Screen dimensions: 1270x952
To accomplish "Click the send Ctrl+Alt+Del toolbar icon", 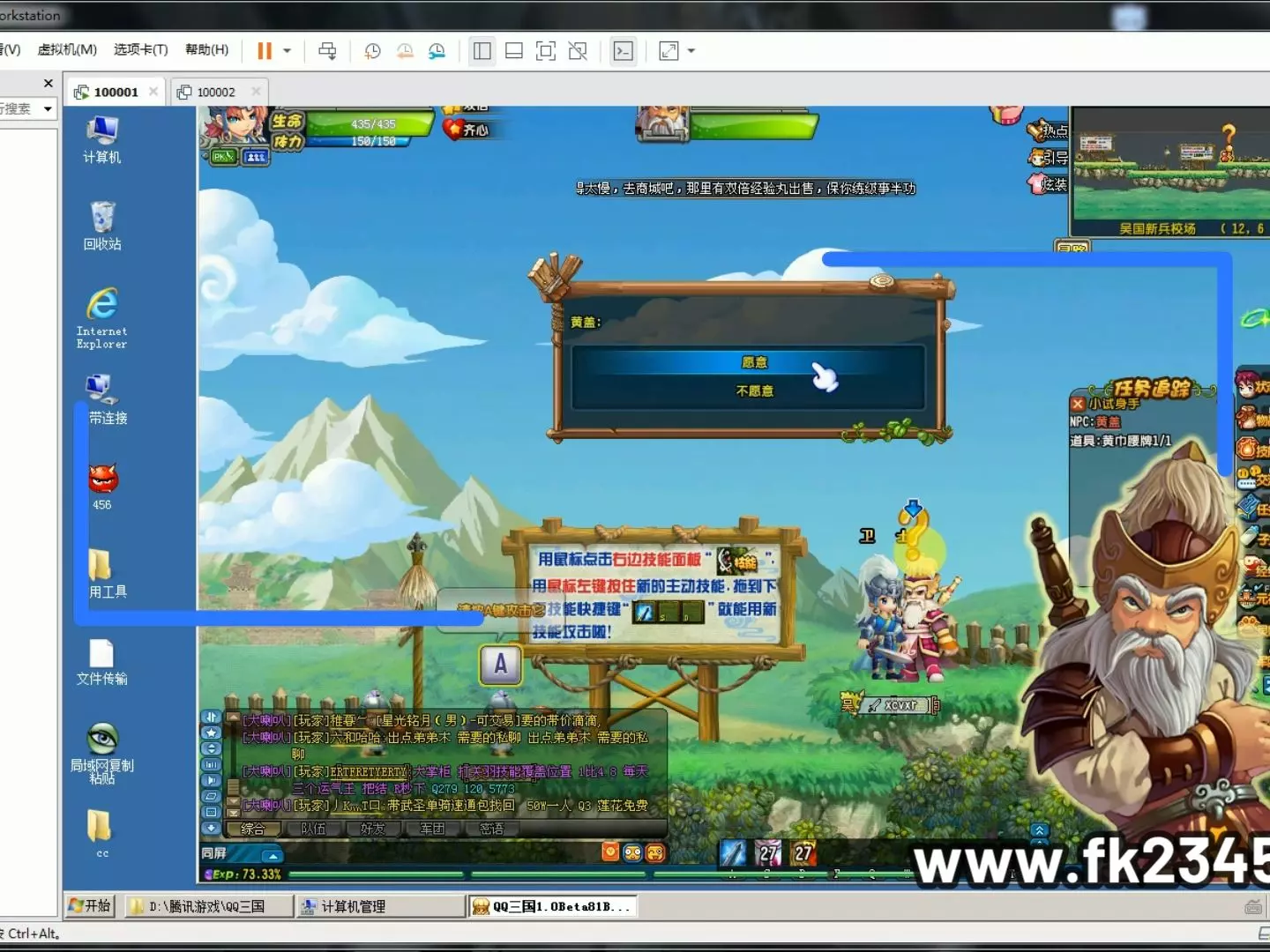I will click(327, 51).
